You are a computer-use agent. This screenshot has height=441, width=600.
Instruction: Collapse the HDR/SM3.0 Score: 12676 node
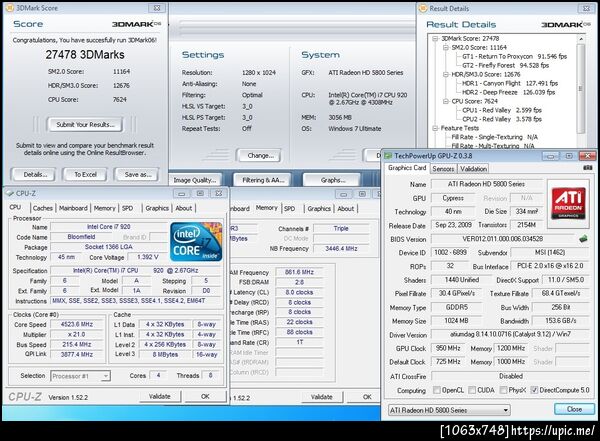click(445, 74)
